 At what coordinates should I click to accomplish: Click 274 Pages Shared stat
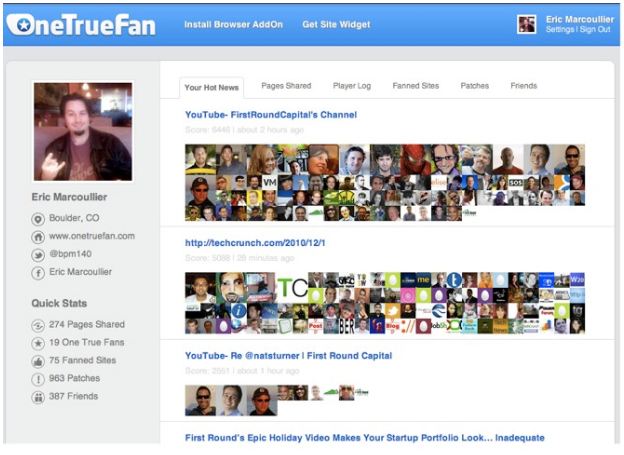87,324
